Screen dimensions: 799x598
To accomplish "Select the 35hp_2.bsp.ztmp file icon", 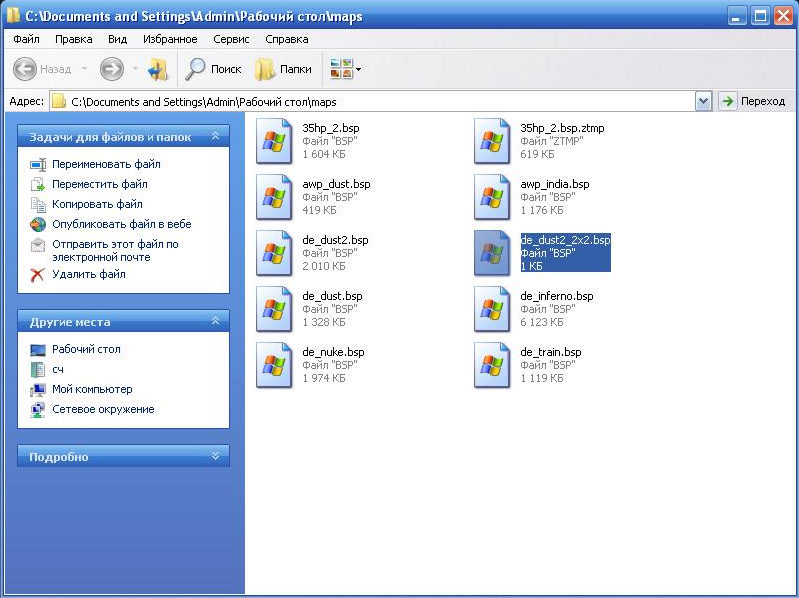I will click(492, 141).
